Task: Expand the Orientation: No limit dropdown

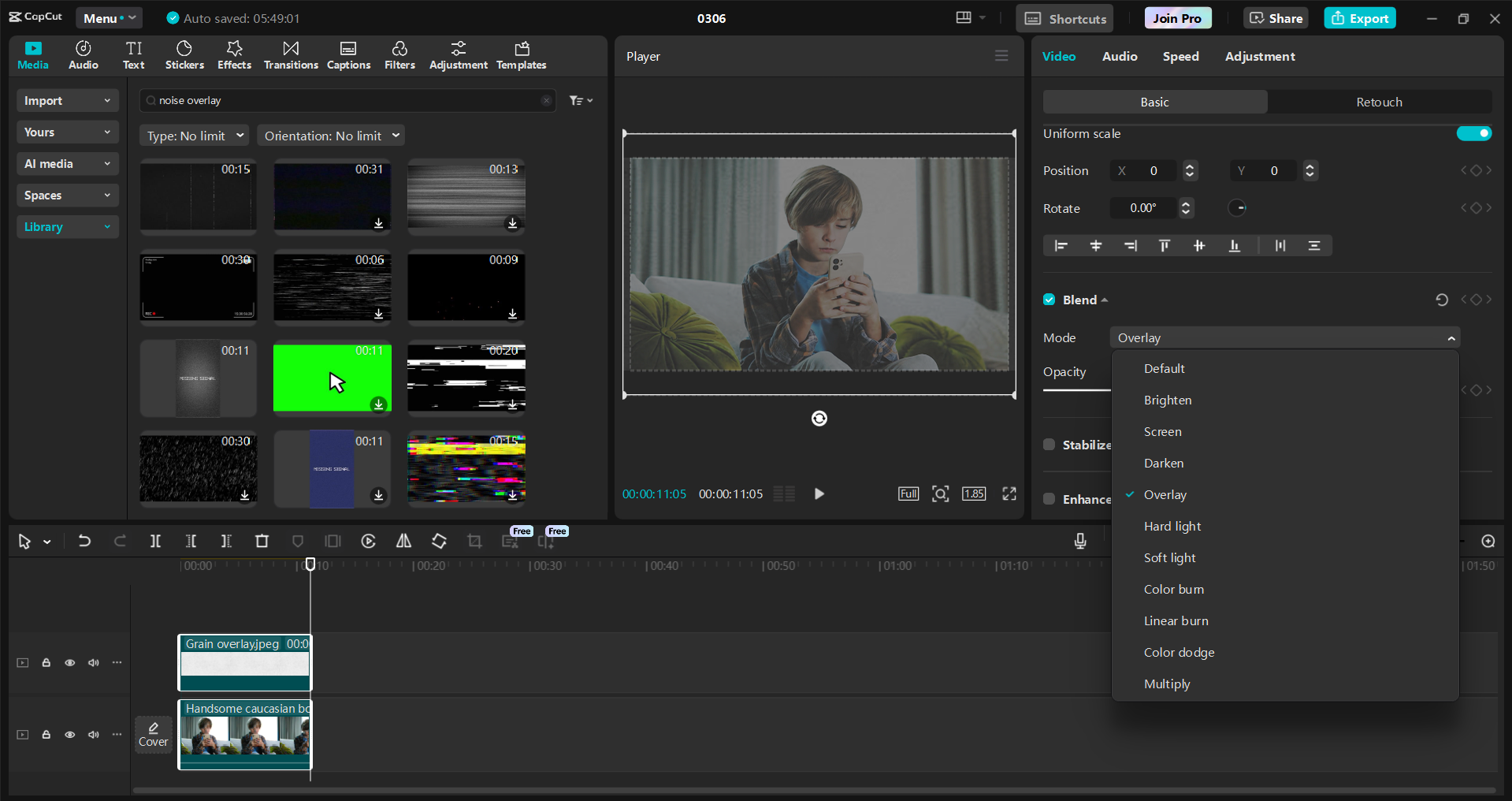Action: [330, 135]
